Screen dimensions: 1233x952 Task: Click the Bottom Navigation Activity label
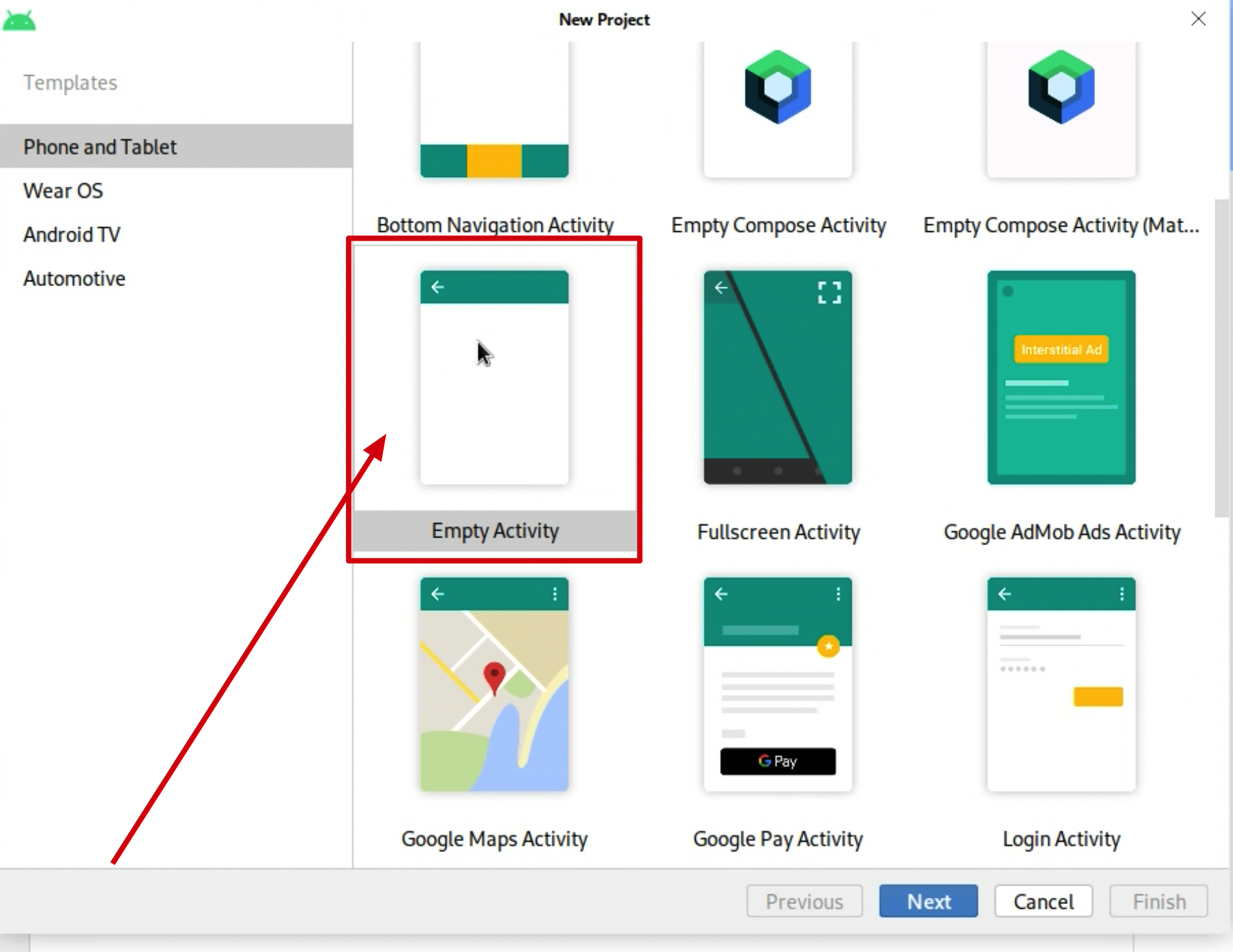(495, 225)
